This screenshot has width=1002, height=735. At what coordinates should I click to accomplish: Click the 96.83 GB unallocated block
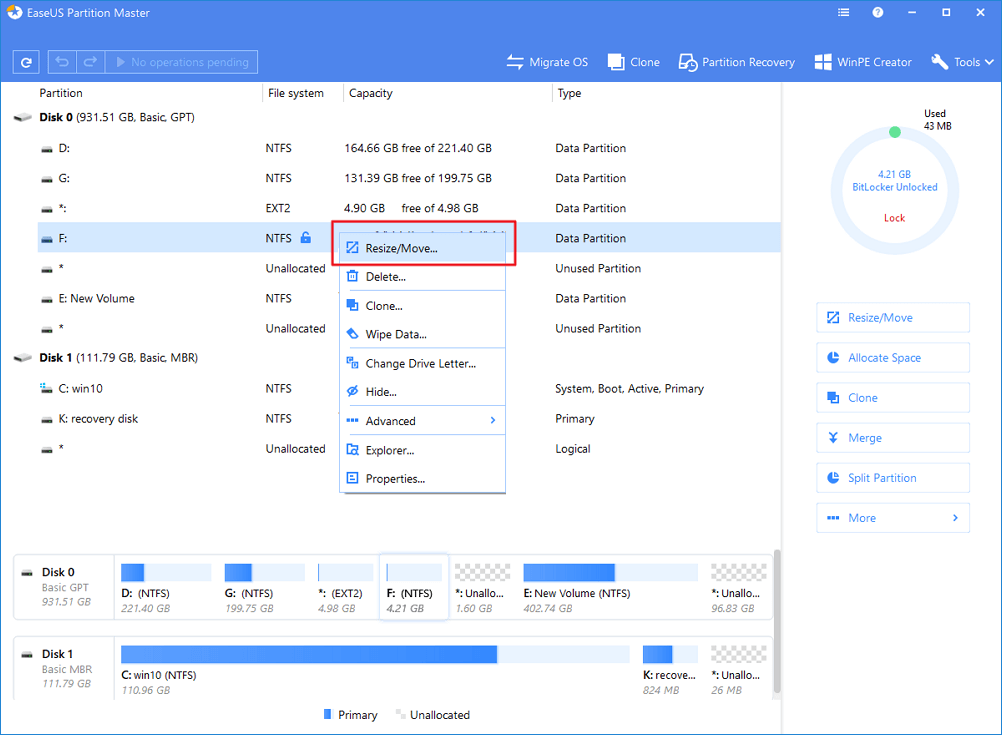(x=739, y=588)
